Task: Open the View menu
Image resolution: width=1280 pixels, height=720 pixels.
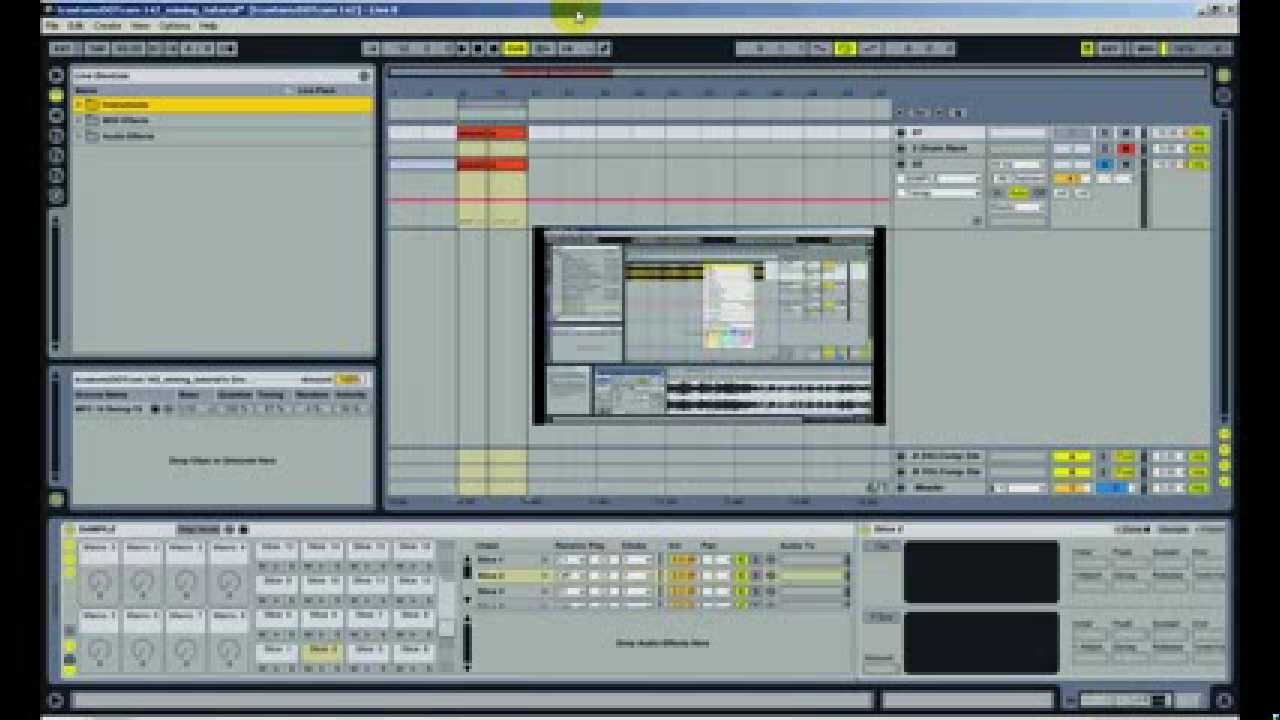Action: (x=141, y=26)
